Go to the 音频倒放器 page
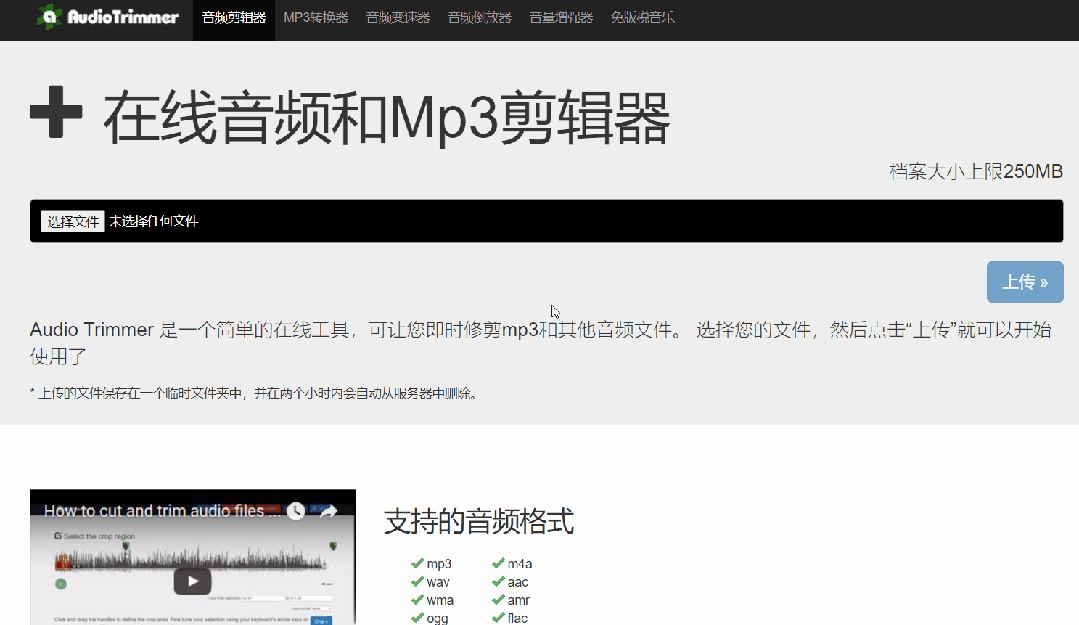Viewport: 1079px width, 625px height. tap(480, 18)
